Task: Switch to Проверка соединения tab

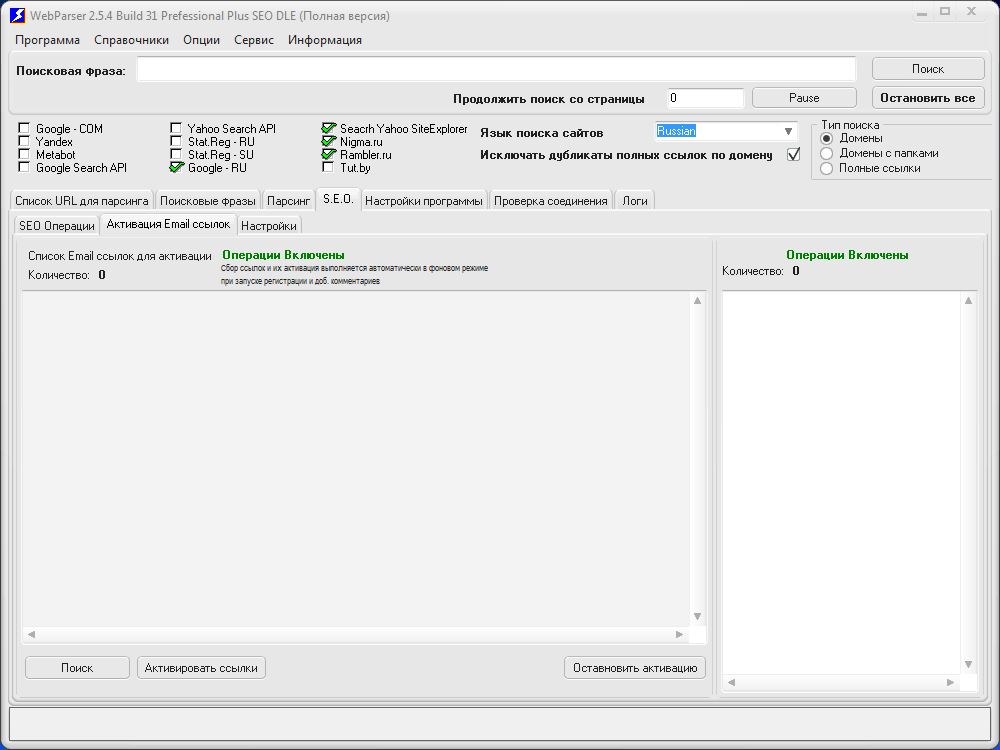Action: click(550, 201)
